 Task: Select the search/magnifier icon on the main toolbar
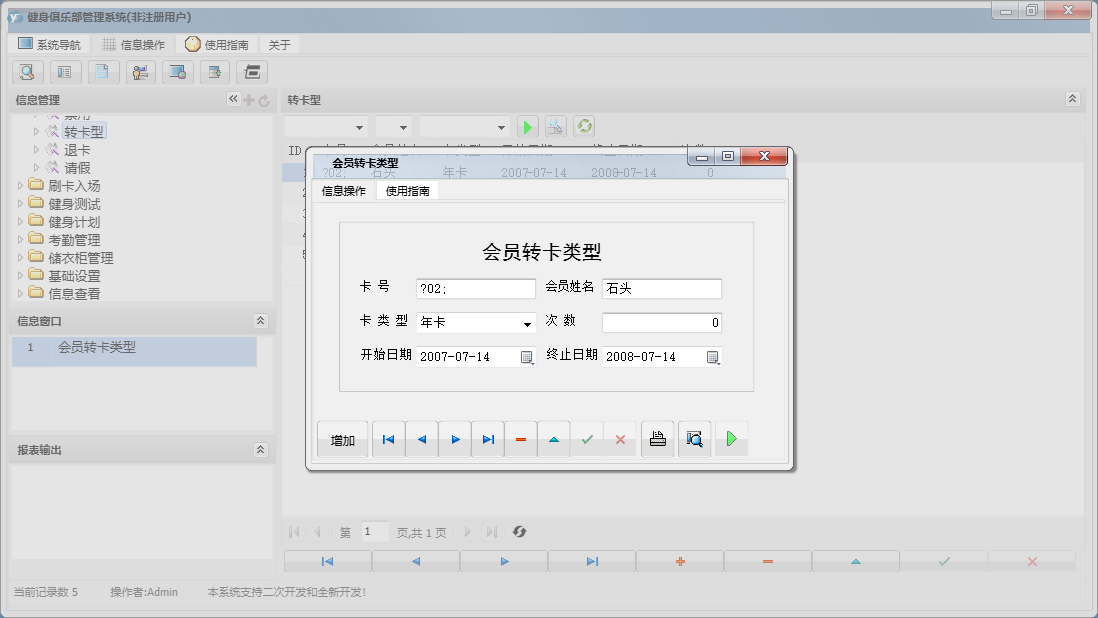pos(27,72)
